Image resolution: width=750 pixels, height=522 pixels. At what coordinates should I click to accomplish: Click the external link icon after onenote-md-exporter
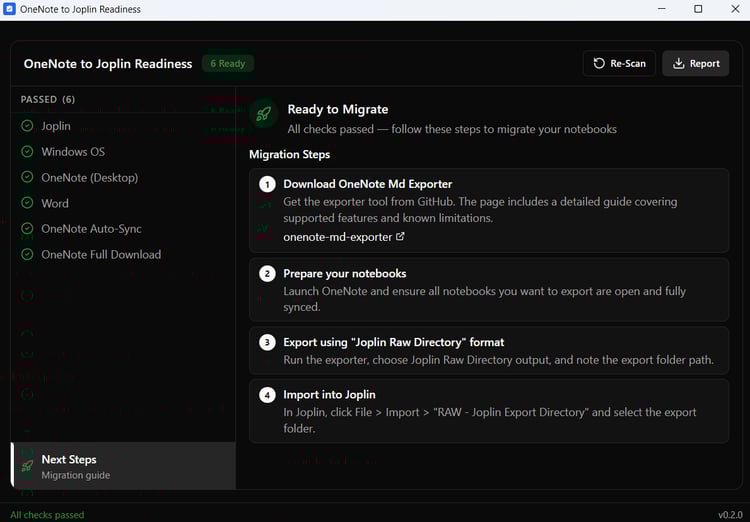click(x=400, y=237)
